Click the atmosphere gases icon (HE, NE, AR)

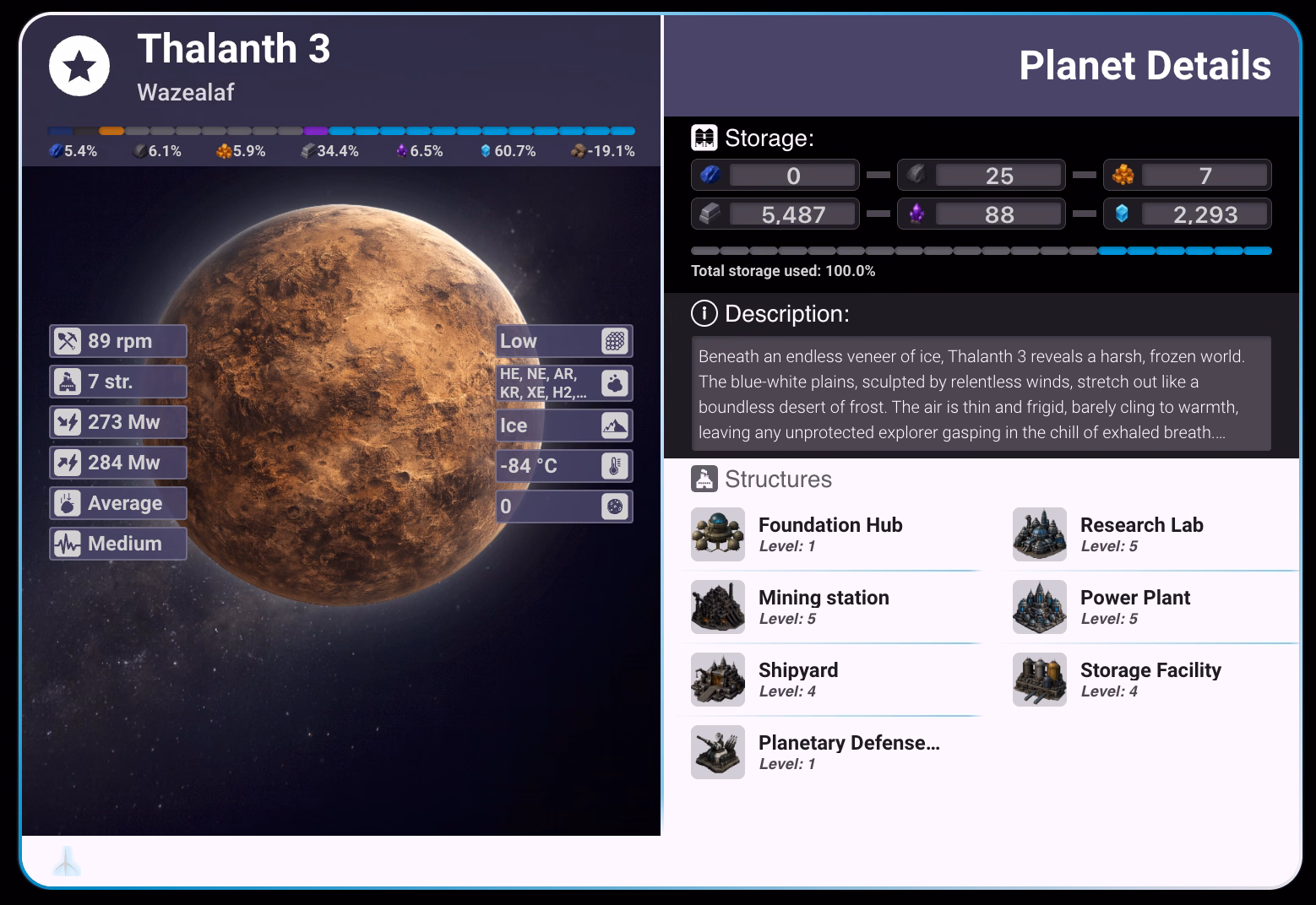[615, 383]
